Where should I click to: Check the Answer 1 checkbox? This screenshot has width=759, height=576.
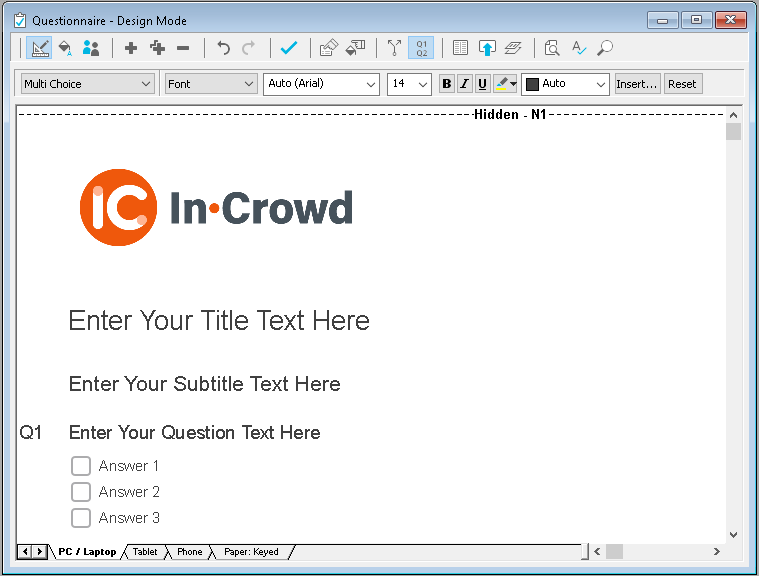81,466
